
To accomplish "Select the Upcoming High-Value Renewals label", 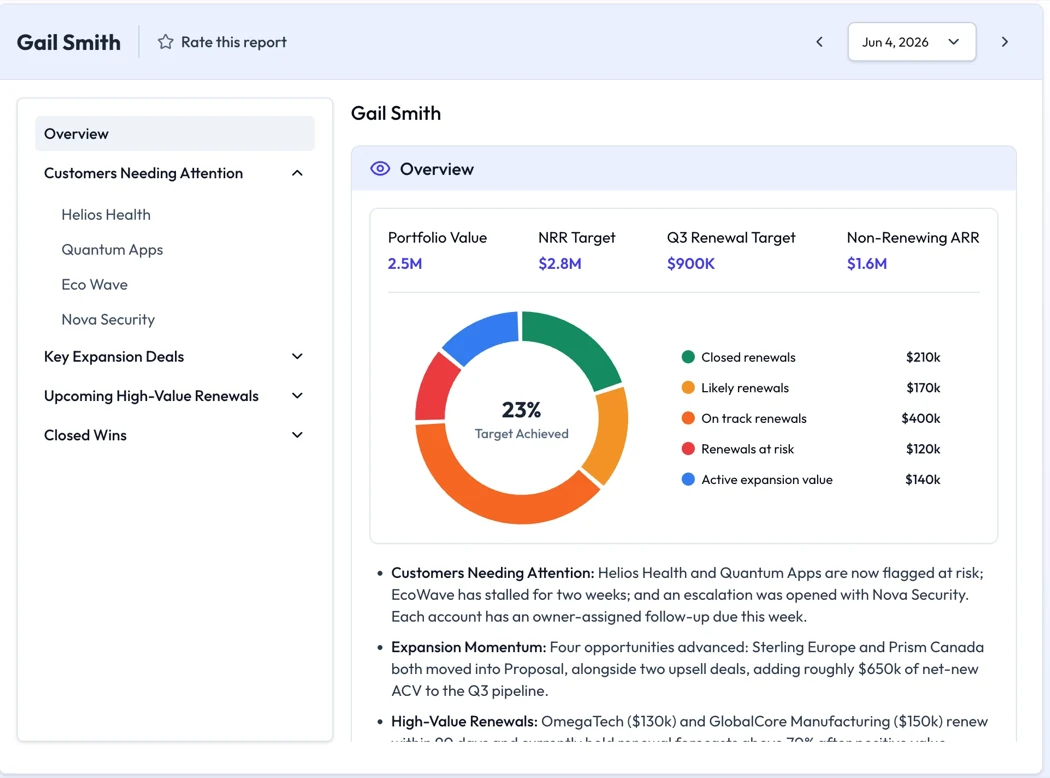I will pos(151,396).
